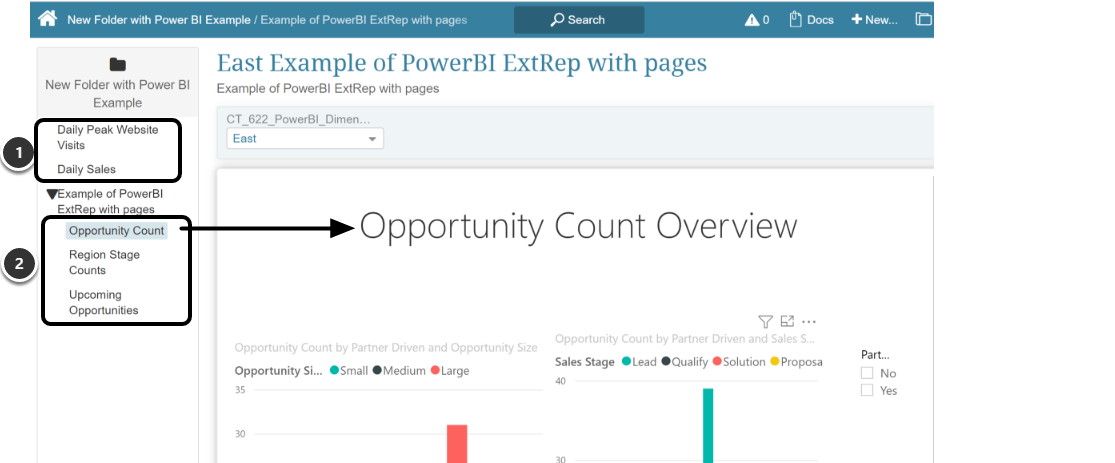The image size is (1115, 463).
Task: Click the Qualify legend item
Action: pos(685,361)
